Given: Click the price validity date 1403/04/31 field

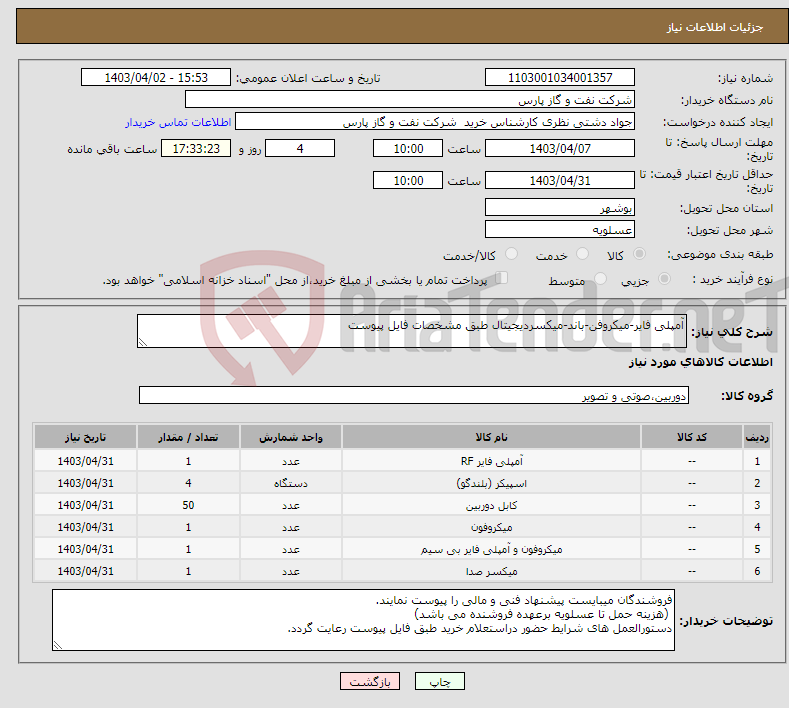Looking at the screenshot, I should pyautogui.click(x=560, y=180).
